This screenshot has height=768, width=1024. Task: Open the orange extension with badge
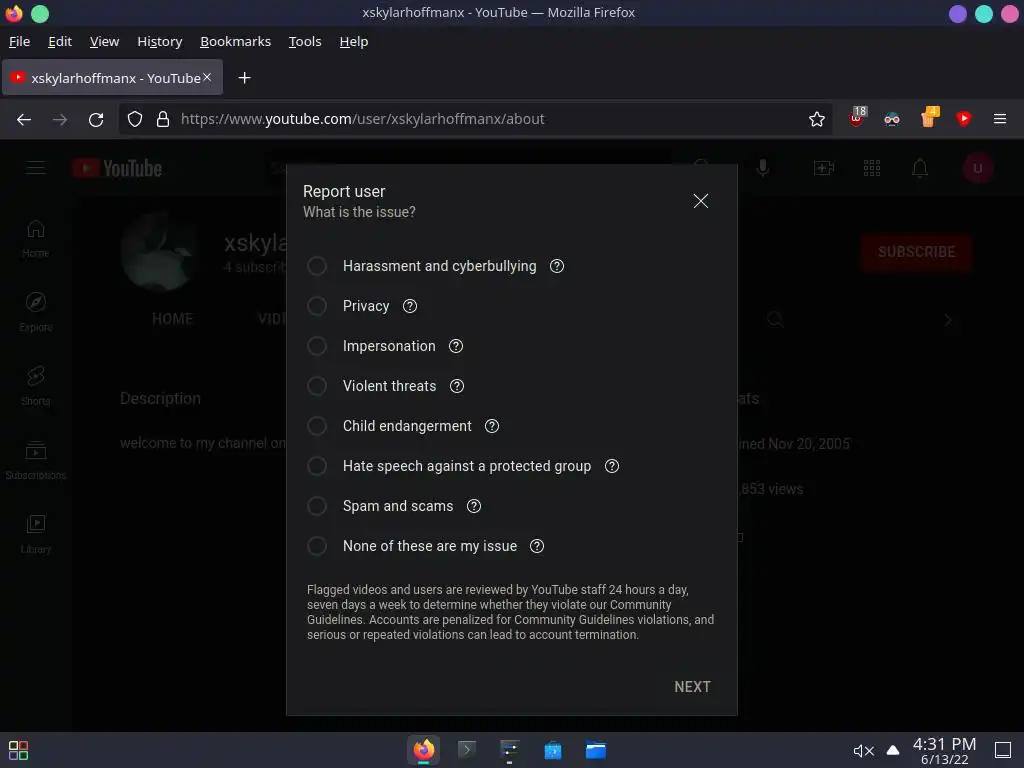tap(929, 118)
